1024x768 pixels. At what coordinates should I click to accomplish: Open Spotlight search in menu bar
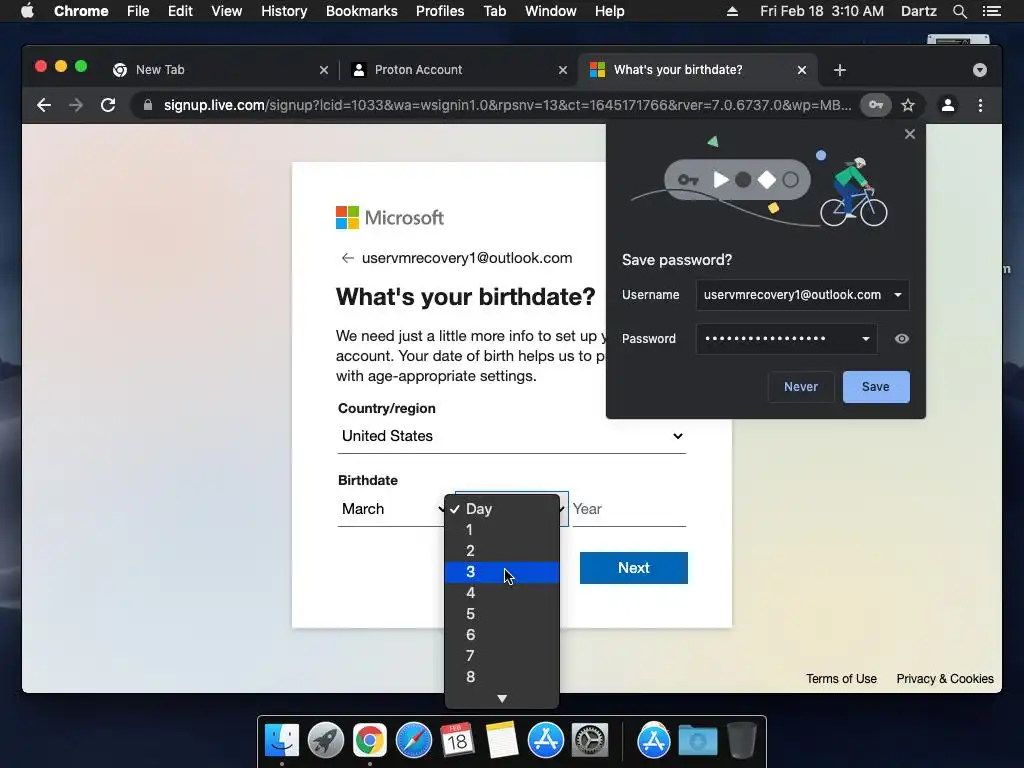[959, 11]
